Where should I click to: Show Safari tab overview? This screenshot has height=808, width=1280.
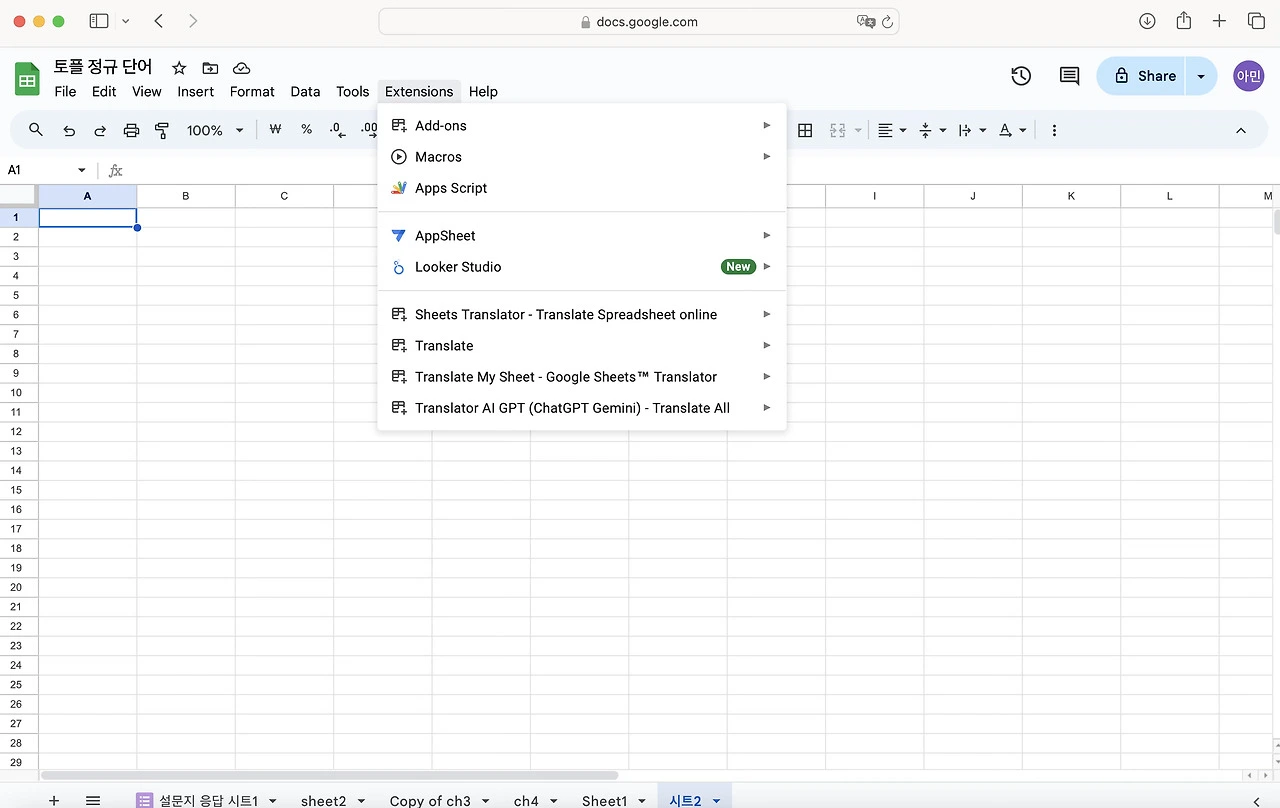point(1256,21)
